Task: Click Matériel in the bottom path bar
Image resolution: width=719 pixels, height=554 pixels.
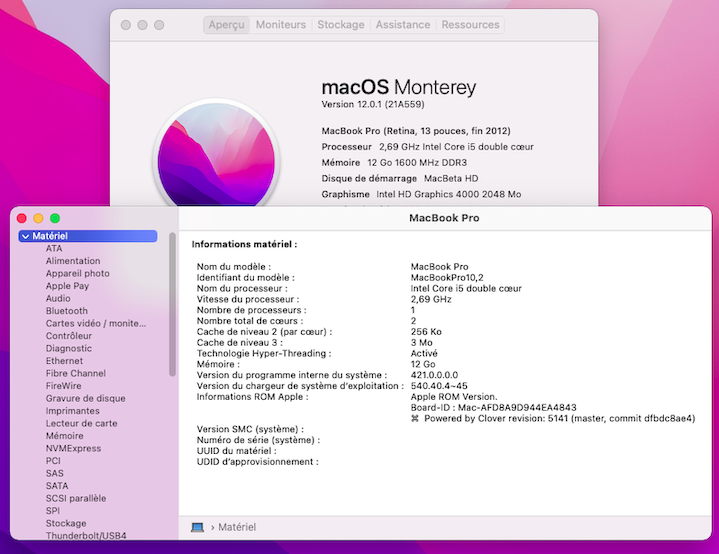Action: coord(237,527)
